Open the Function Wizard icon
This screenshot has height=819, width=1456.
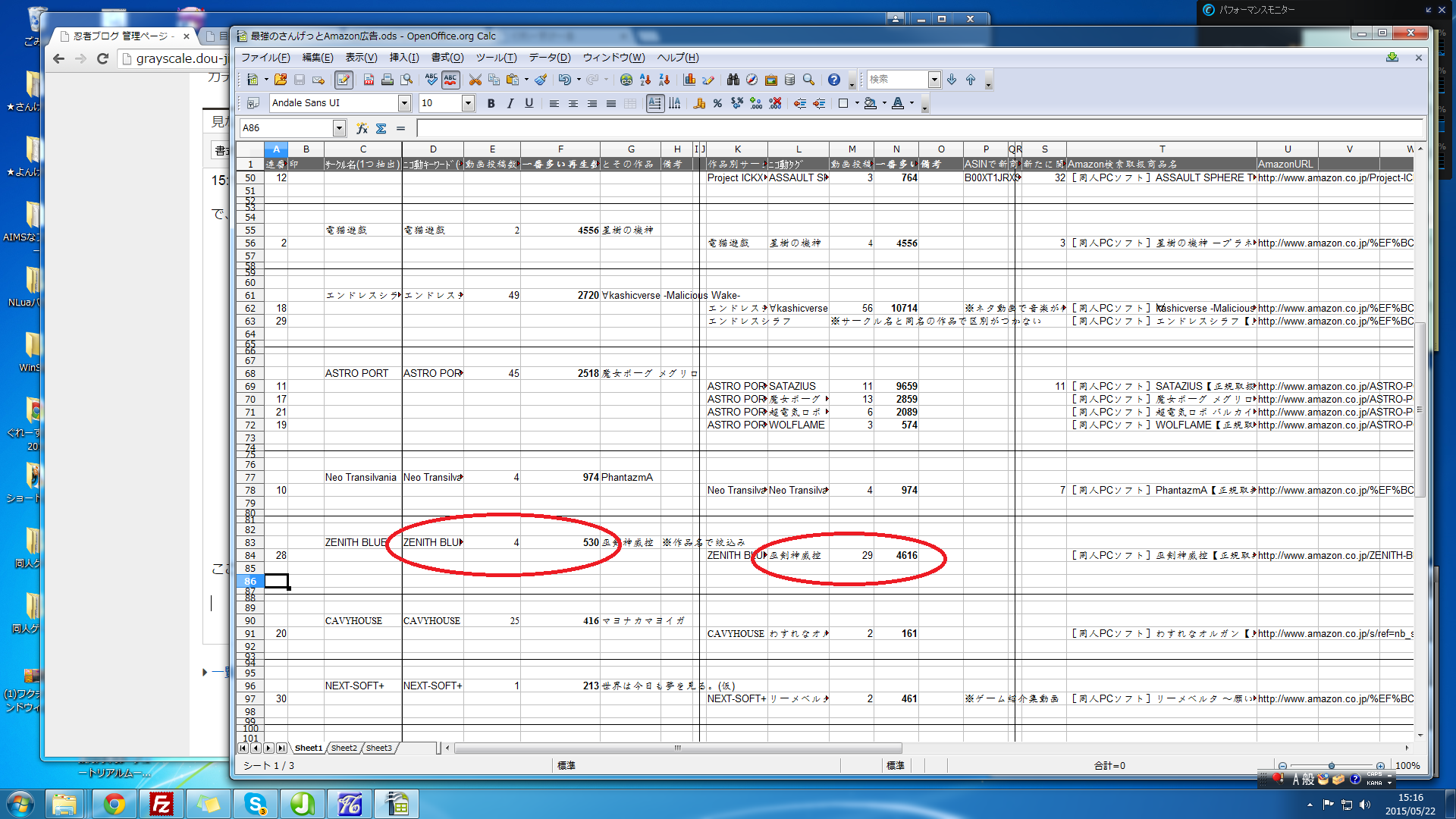362,128
